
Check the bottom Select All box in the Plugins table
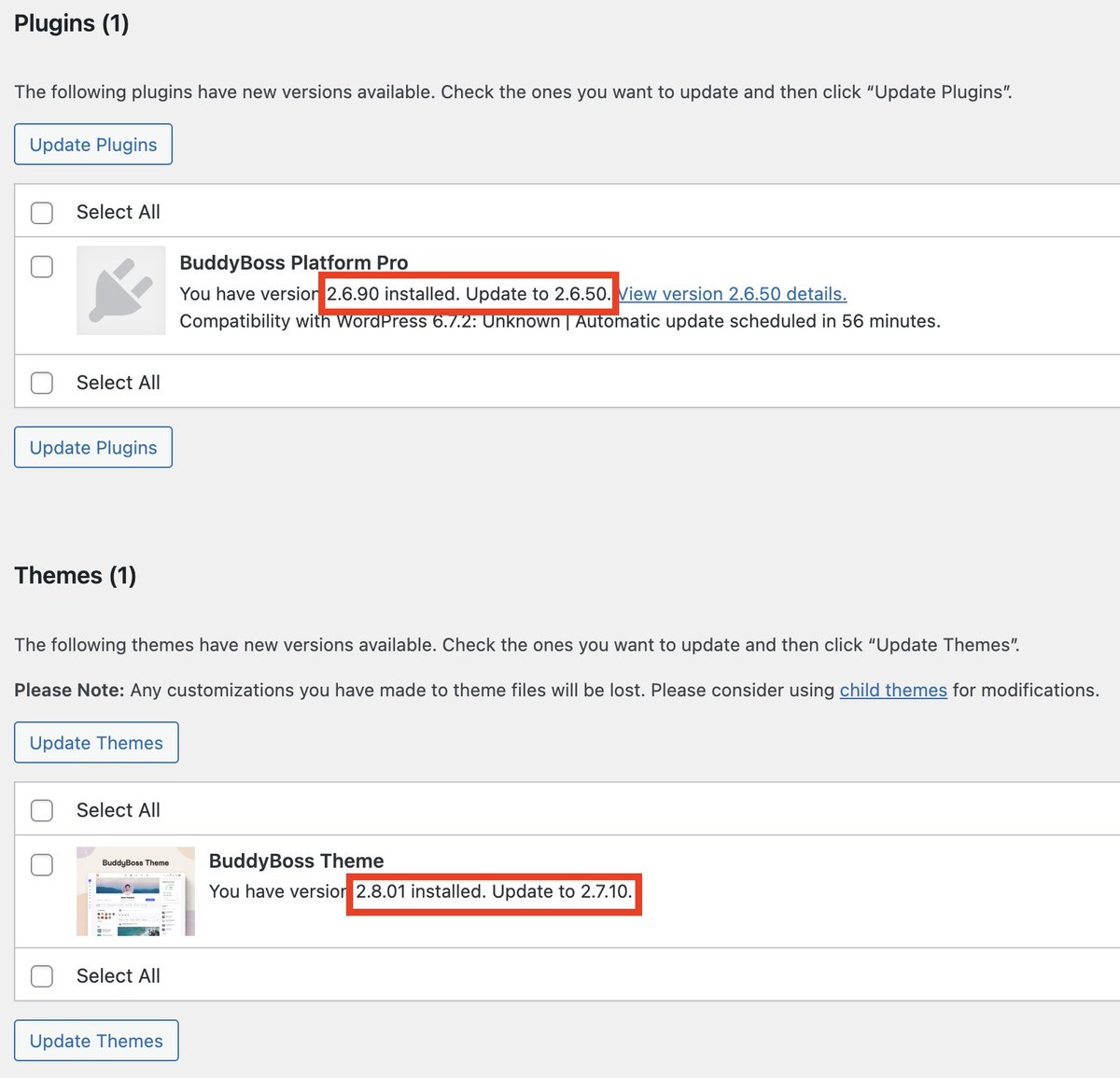point(42,383)
